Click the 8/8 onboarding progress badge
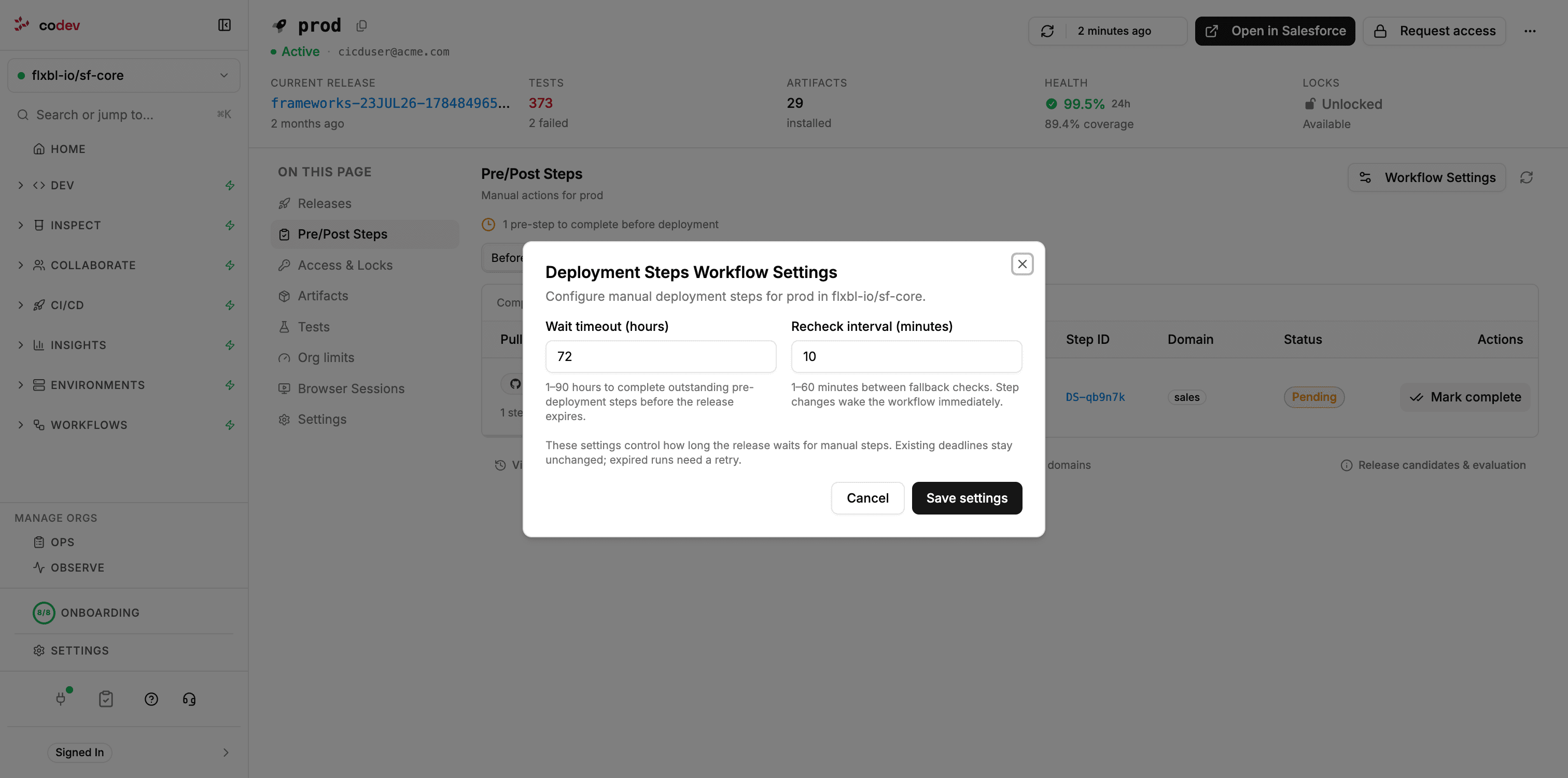Image resolution: width=1568 pixels, height=778 pixels. click(44, 613)
